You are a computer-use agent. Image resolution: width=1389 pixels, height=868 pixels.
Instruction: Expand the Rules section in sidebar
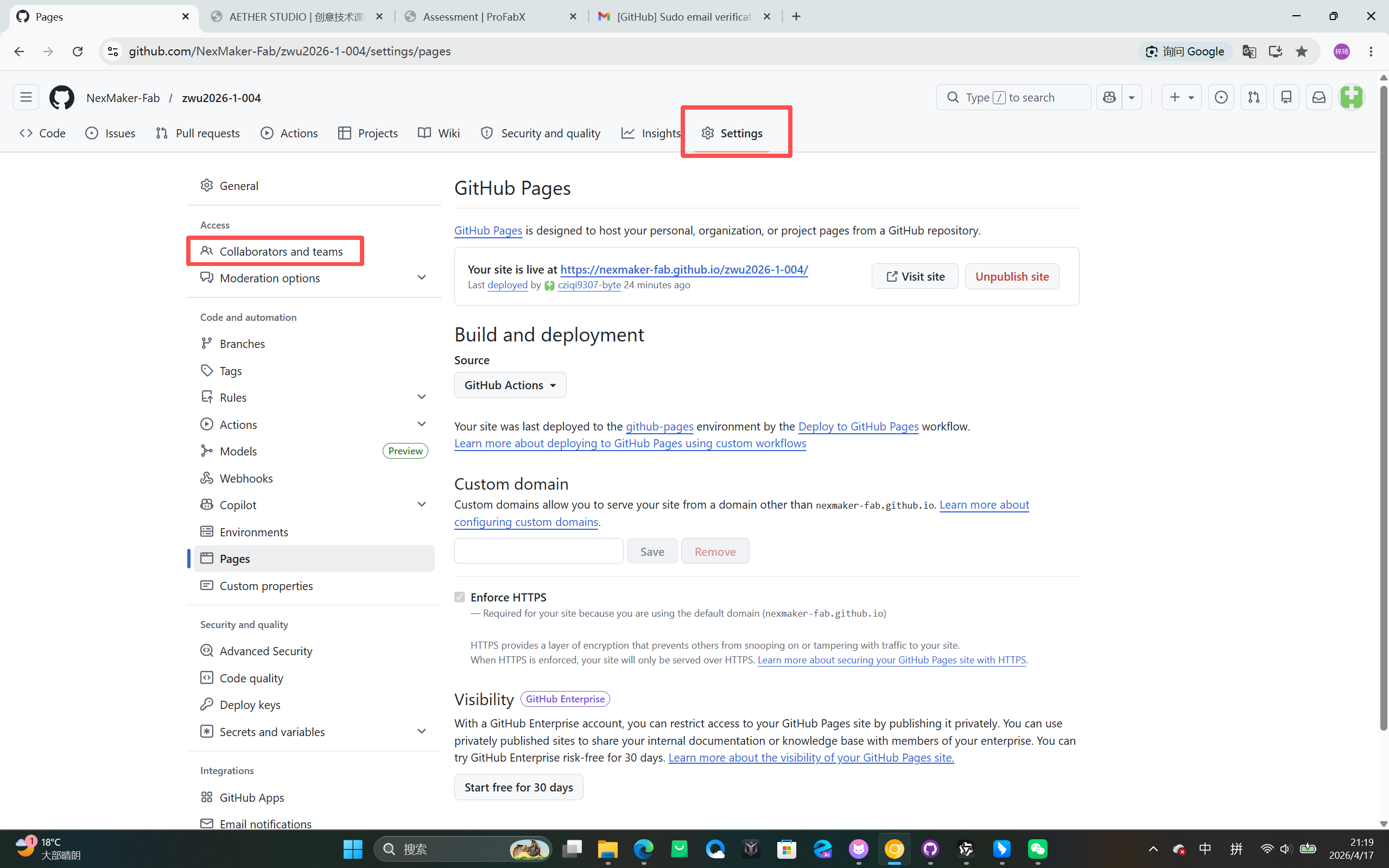point(314,397)
